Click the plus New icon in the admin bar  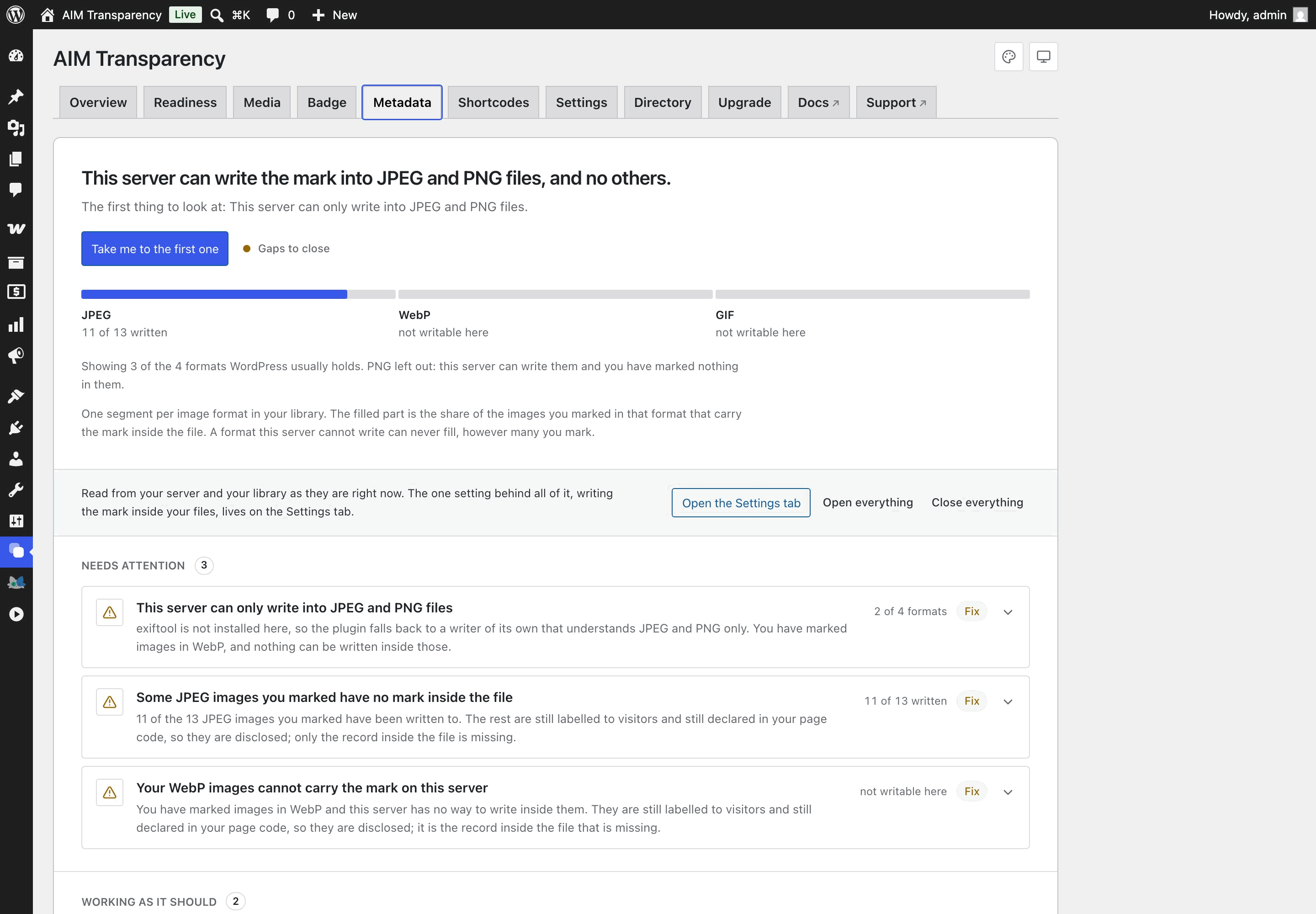click(318, 15)
